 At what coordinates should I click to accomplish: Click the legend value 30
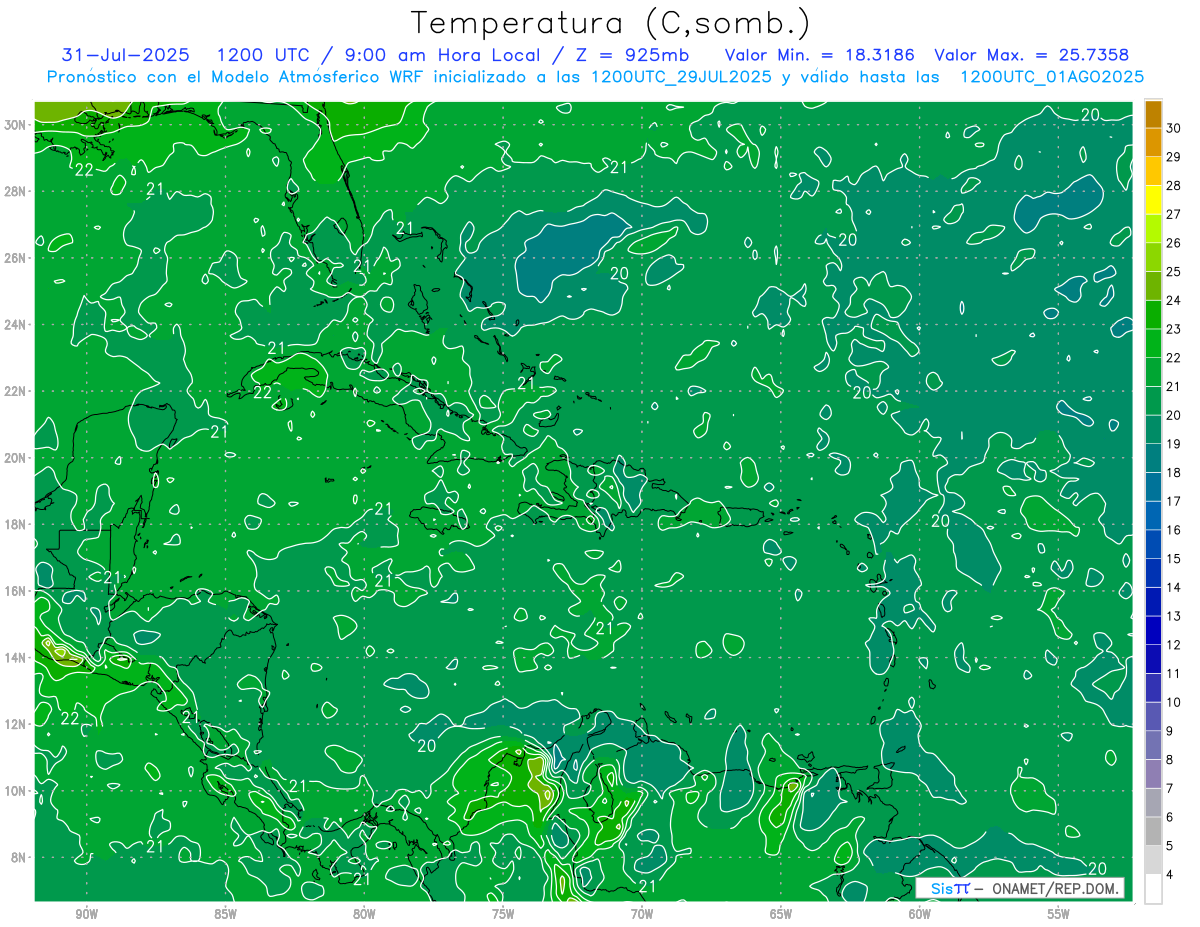point(1173,128)
